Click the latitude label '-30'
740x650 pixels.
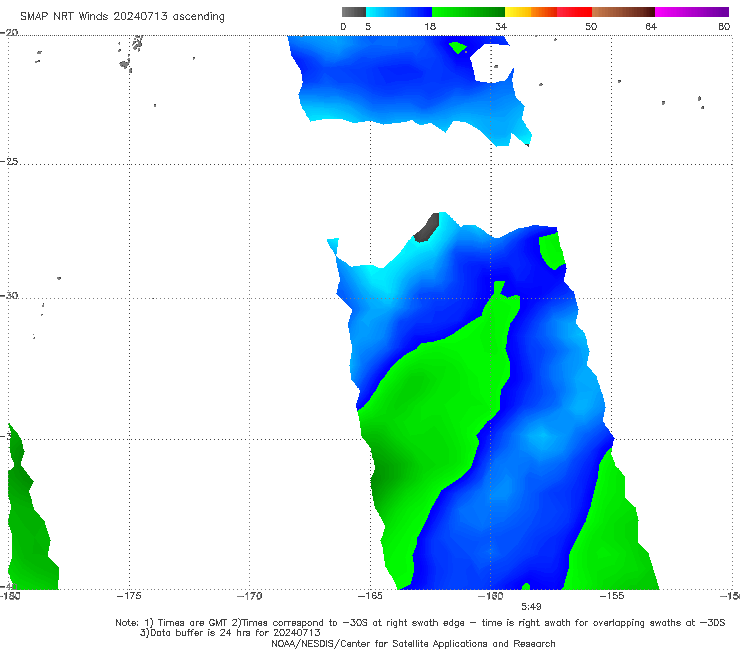(x=9, y=295)
